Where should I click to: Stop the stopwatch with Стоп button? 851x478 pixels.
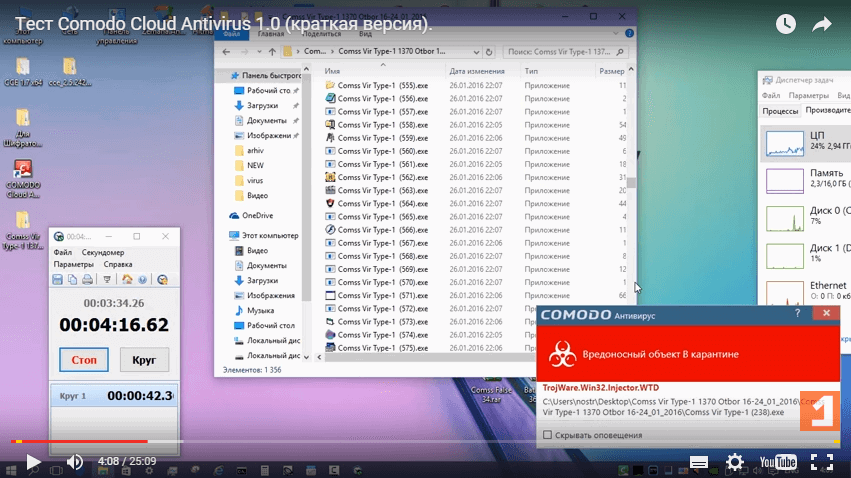[x=84, y=360]
